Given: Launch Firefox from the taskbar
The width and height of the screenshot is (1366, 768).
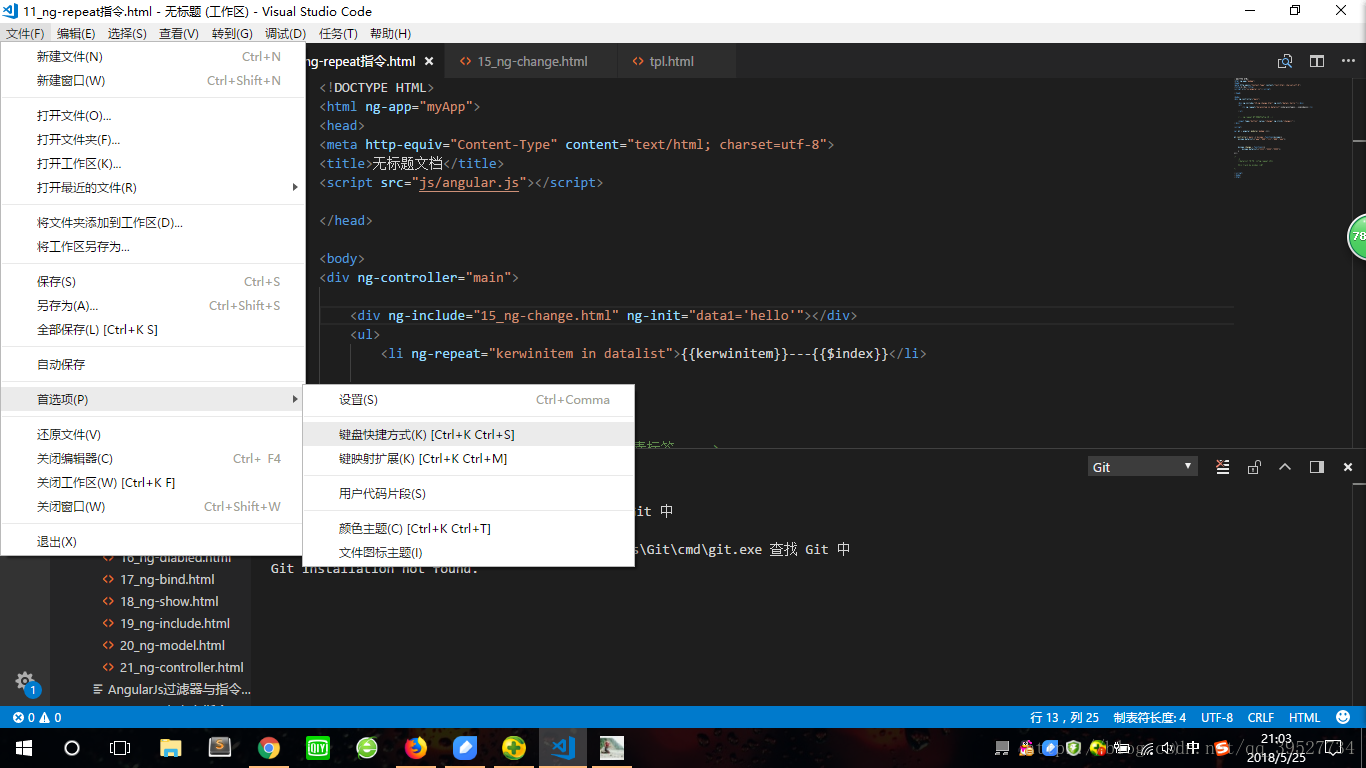Looking at the screenshot, I should tap(416, 748).
